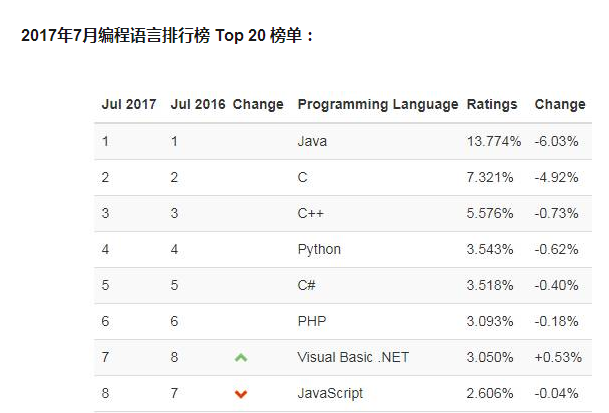The image size is (609, 413).
Task: Click the 2.606% rating value
Action: [x=490, y=393]
